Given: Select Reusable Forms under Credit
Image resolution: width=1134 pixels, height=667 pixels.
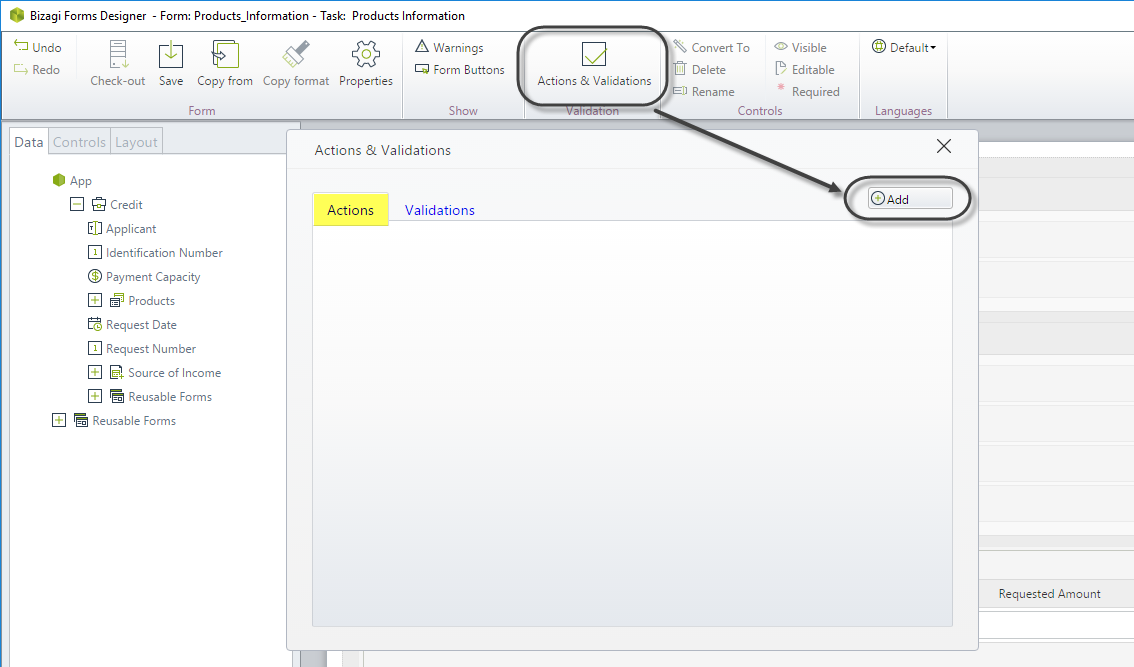Looking at the screenshot, I should point(170,396).
